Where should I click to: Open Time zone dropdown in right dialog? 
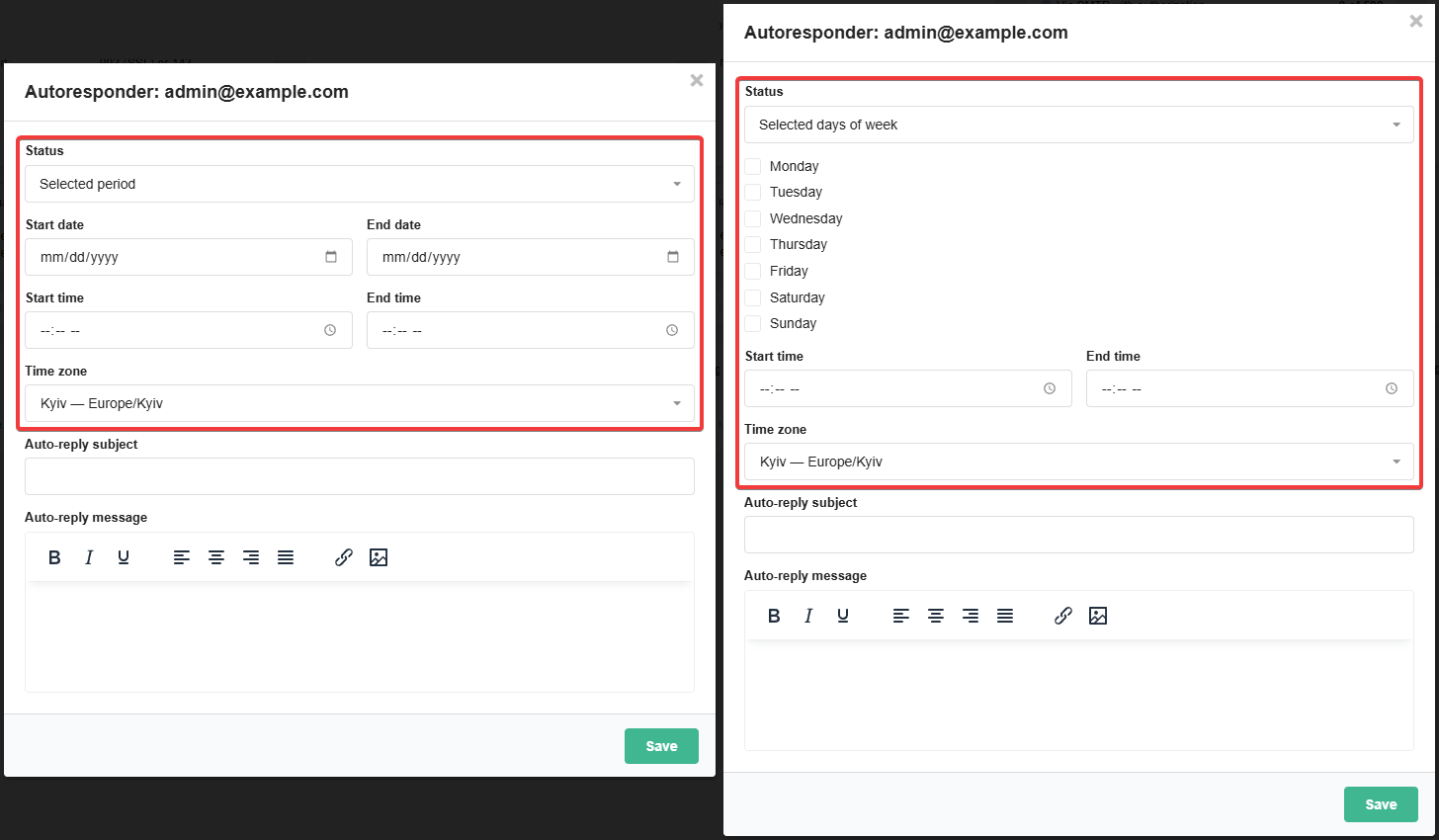click(x=1079, y=462)
